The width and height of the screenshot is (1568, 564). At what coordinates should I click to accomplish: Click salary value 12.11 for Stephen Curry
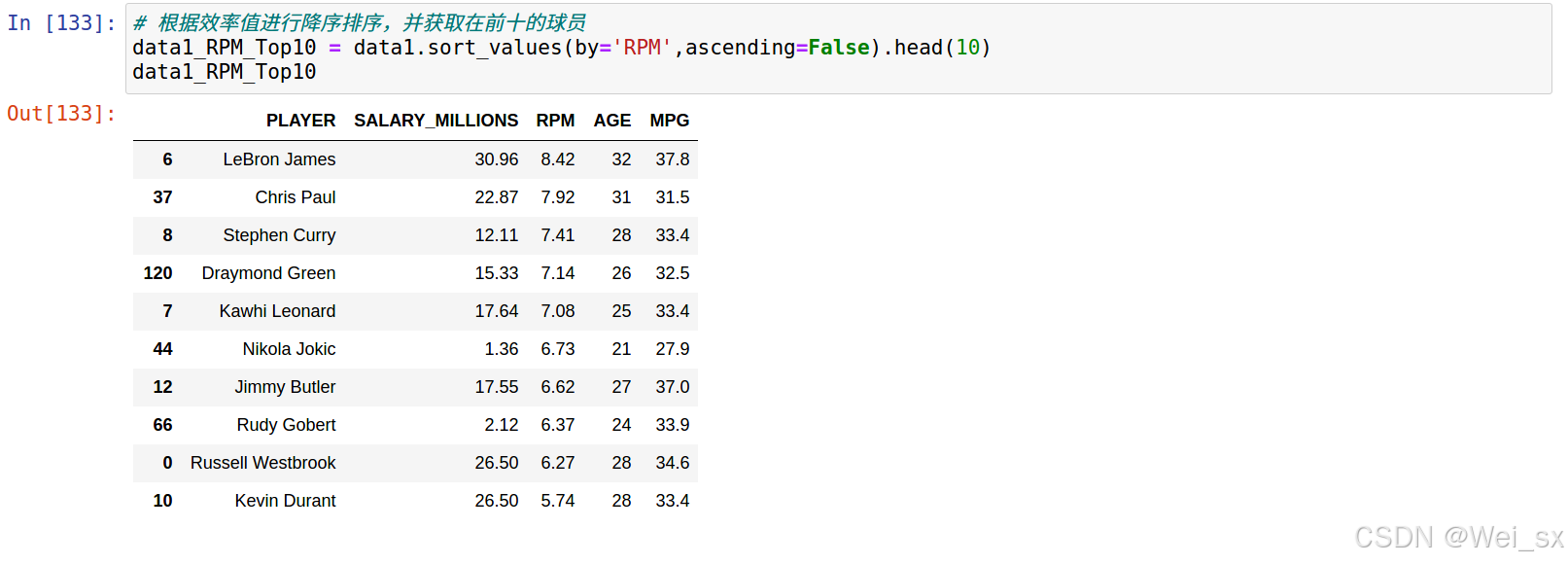tap(496, 235)
